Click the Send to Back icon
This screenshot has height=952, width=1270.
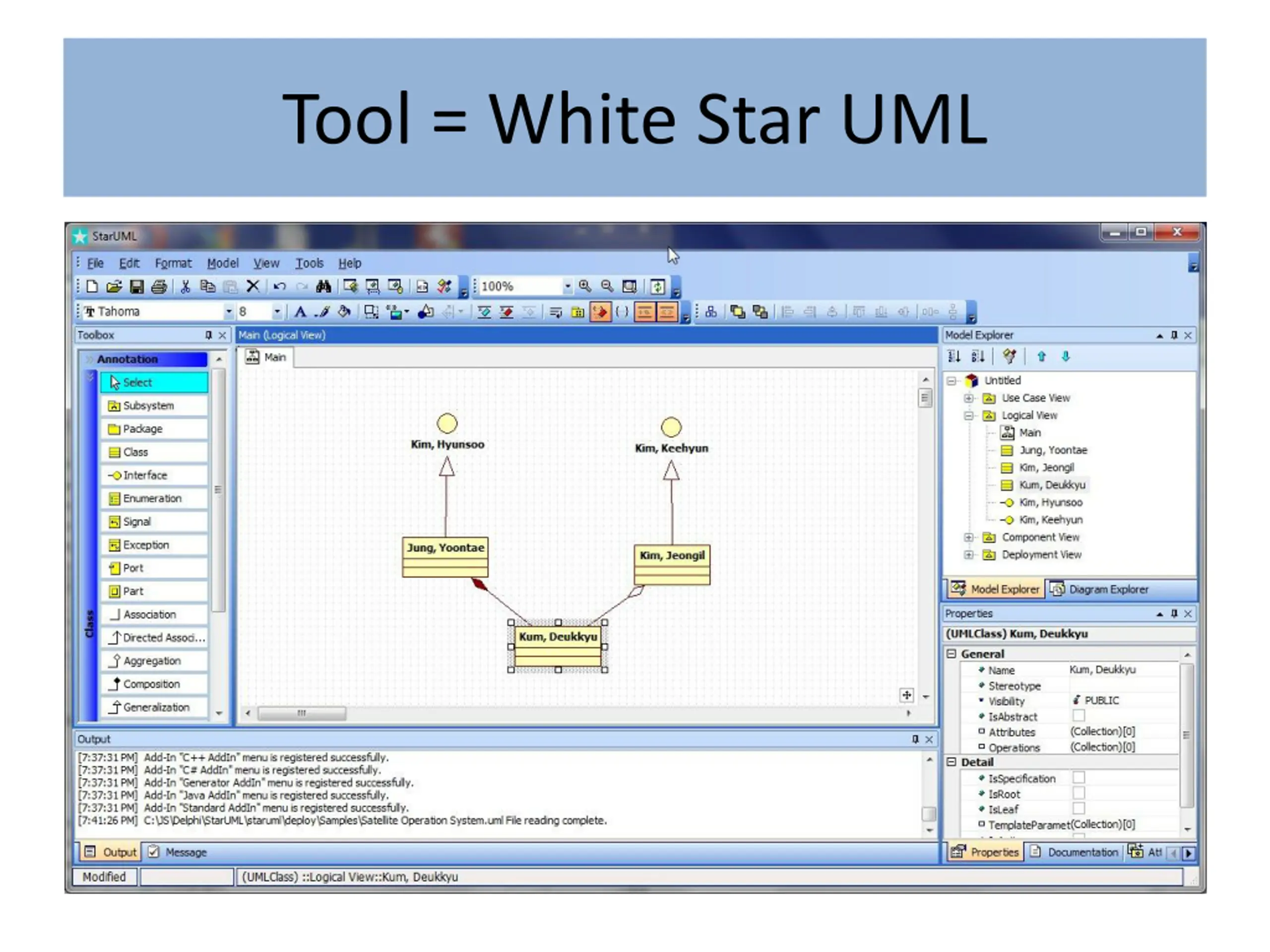pyautogui.click(x=760, y=311)
